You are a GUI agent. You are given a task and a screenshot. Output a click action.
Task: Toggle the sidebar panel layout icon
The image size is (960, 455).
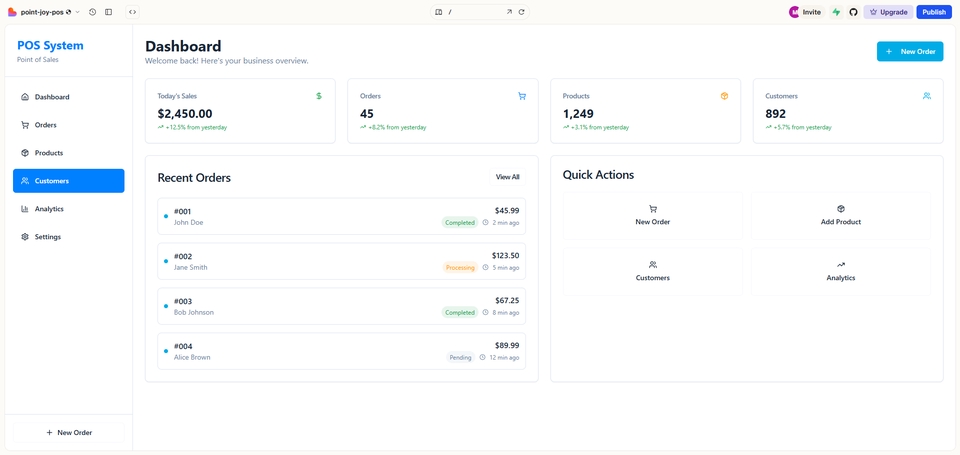tap(108, 12)
